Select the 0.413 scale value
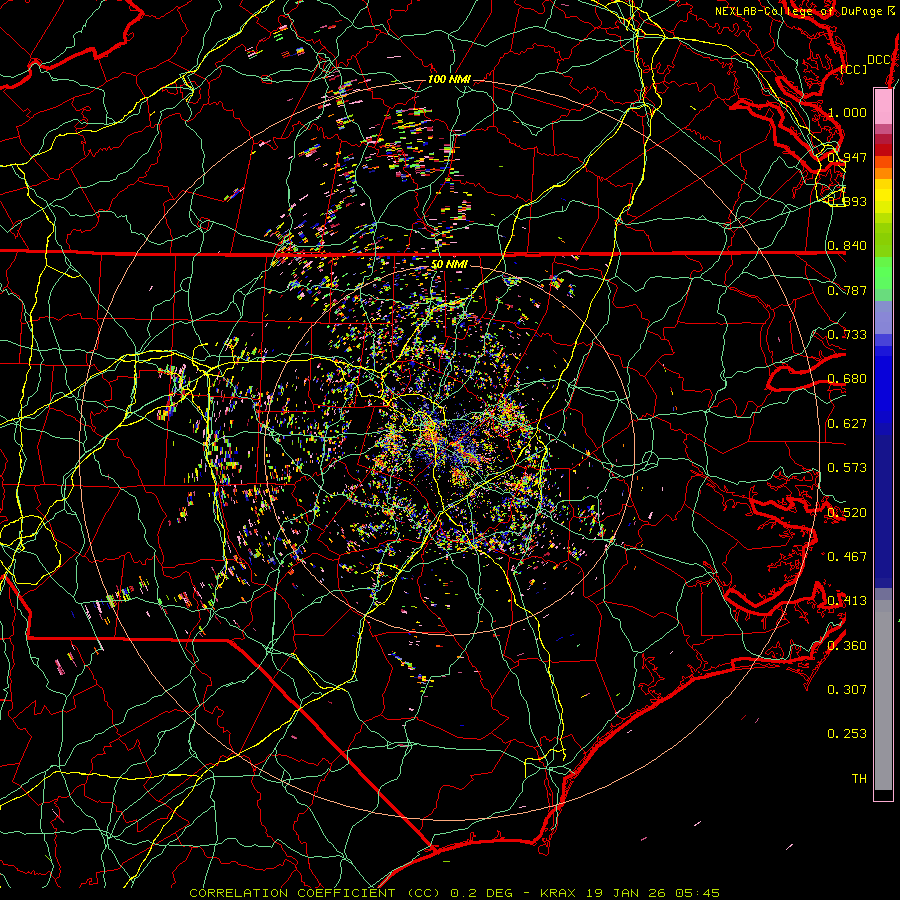This screenshot has height=900, width=900. tap(847, 601)
